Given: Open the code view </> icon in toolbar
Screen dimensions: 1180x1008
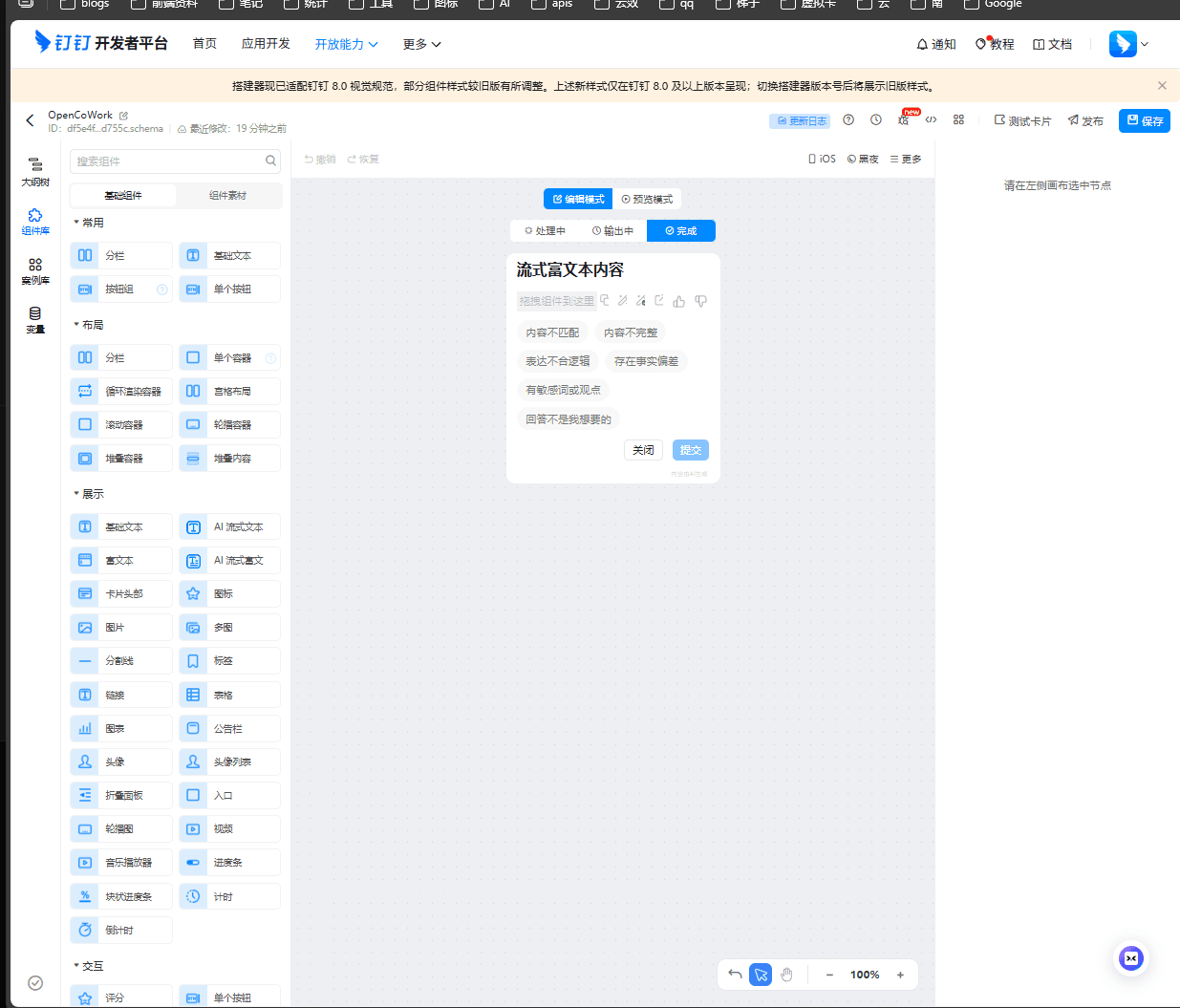Looking at the screenshot, I should point(931,118).
